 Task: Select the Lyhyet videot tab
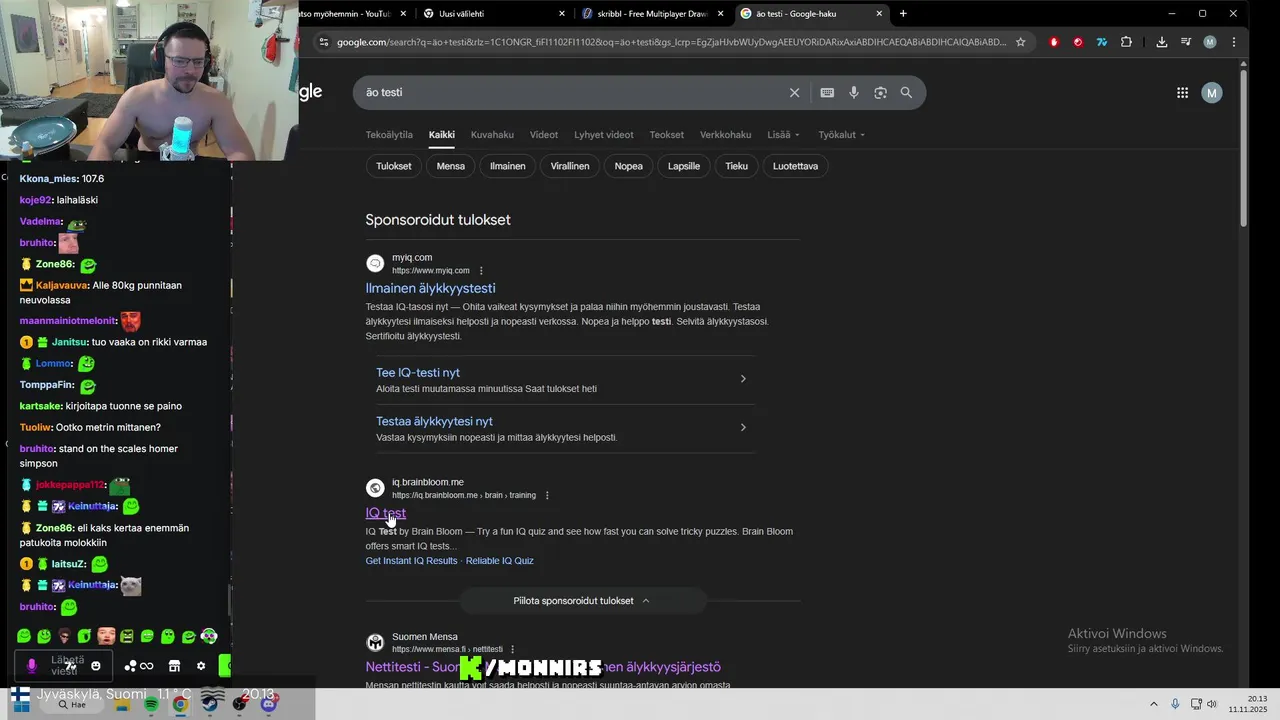[604, 135]
